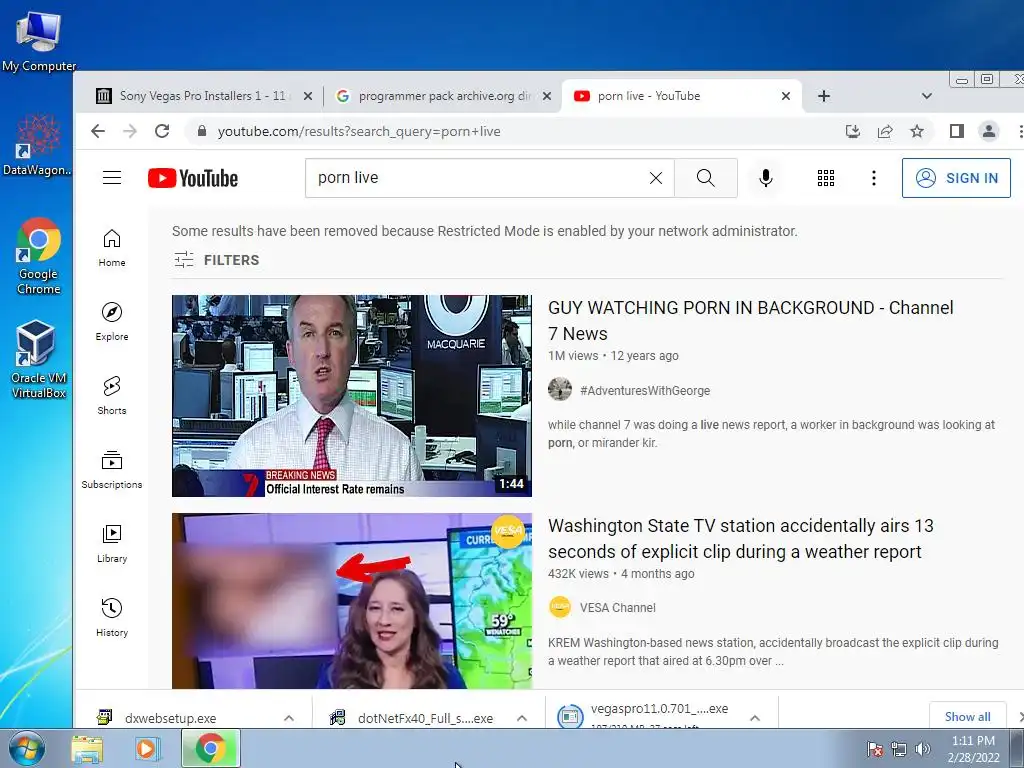
Task: Open the VESA Channel avatar icon
Action: (x=560, y=607)
